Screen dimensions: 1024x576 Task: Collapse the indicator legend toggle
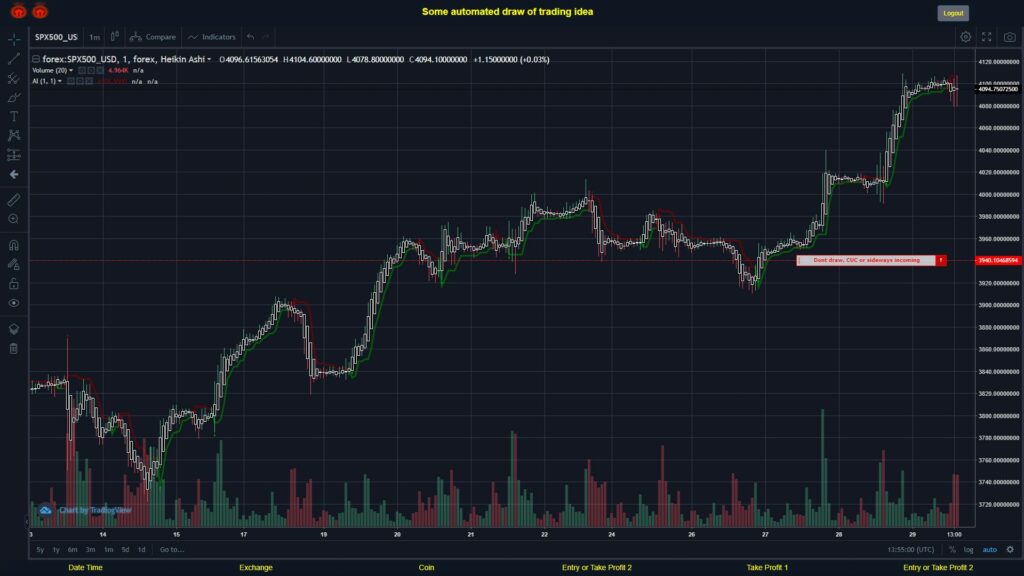(36, 59)
